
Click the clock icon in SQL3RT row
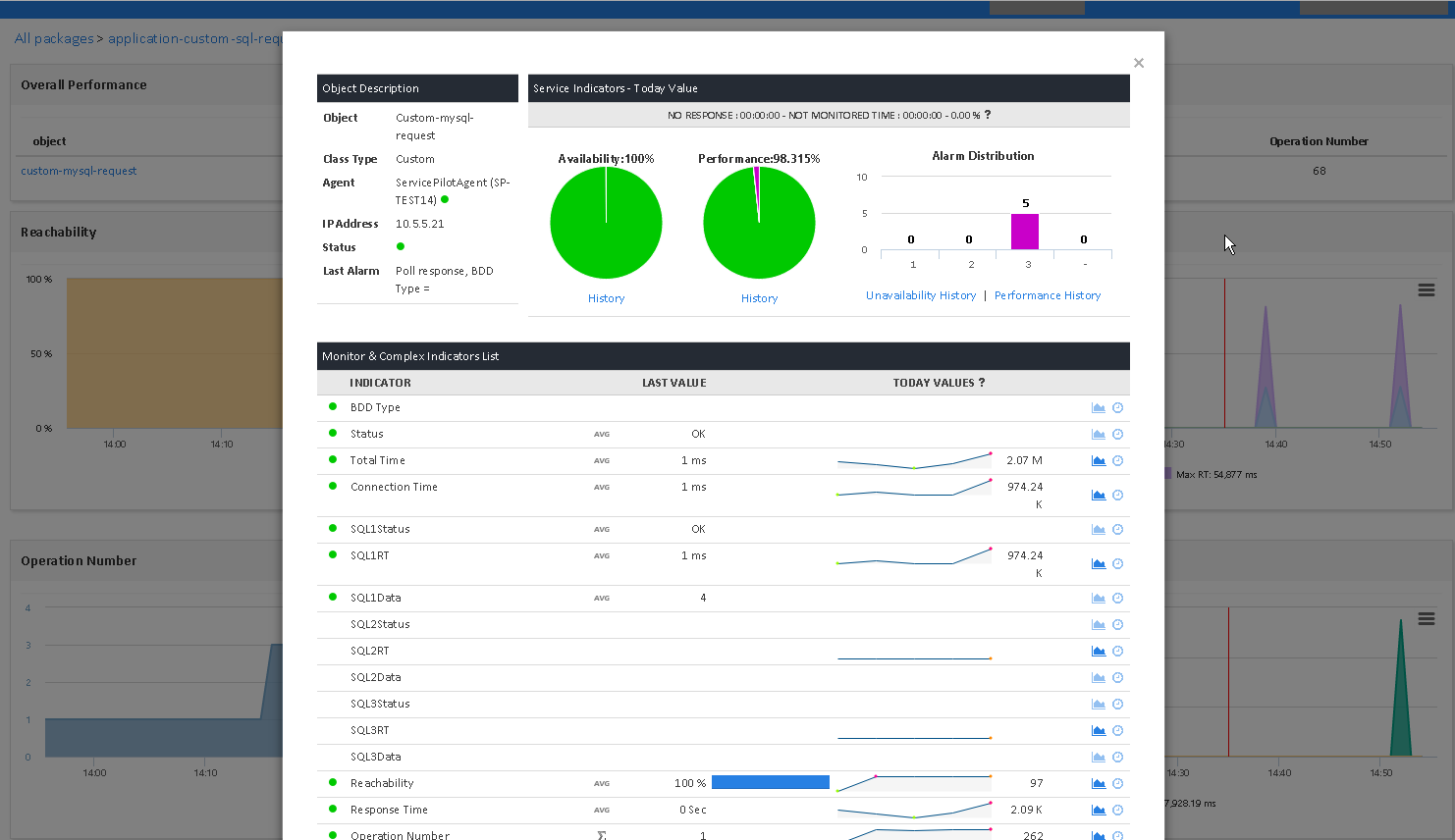point(1117,731)
